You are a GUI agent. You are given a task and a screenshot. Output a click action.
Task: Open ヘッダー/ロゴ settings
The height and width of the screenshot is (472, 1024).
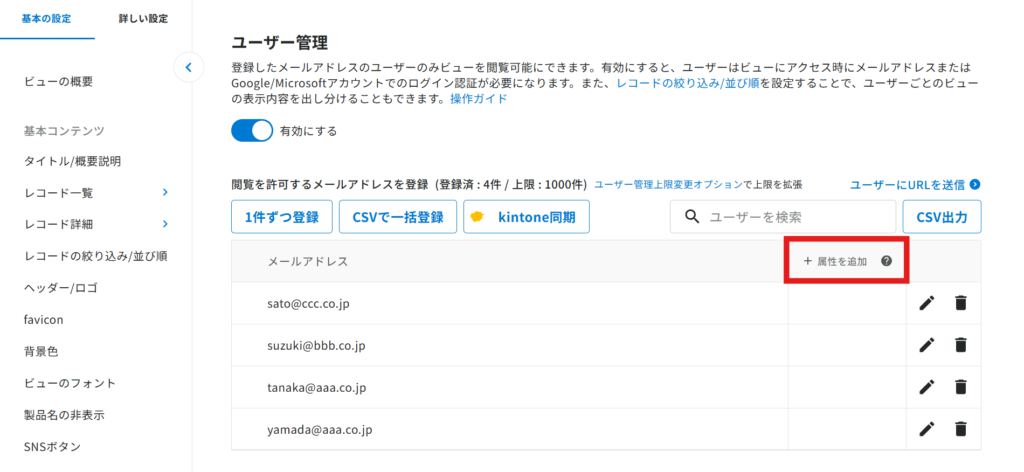pyautogui.click(x=61, y=287)
